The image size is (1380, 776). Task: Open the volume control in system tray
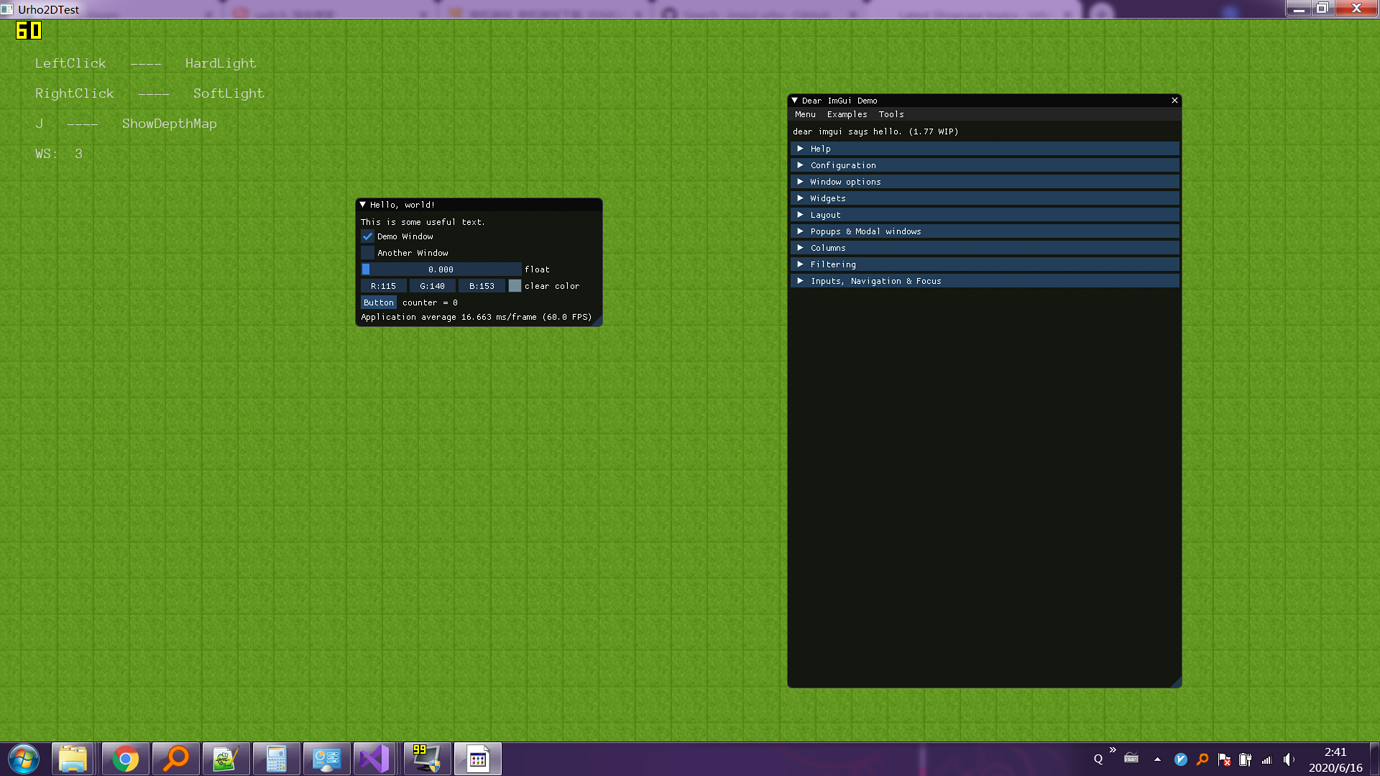click(x=1289, y=760)
